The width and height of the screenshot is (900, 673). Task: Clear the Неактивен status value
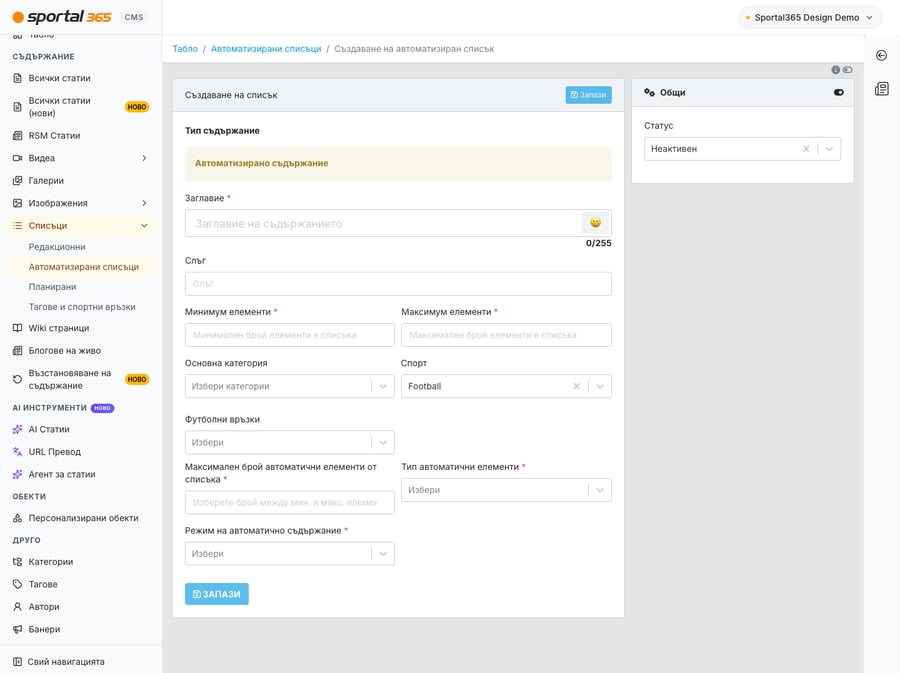pos(806,149)
